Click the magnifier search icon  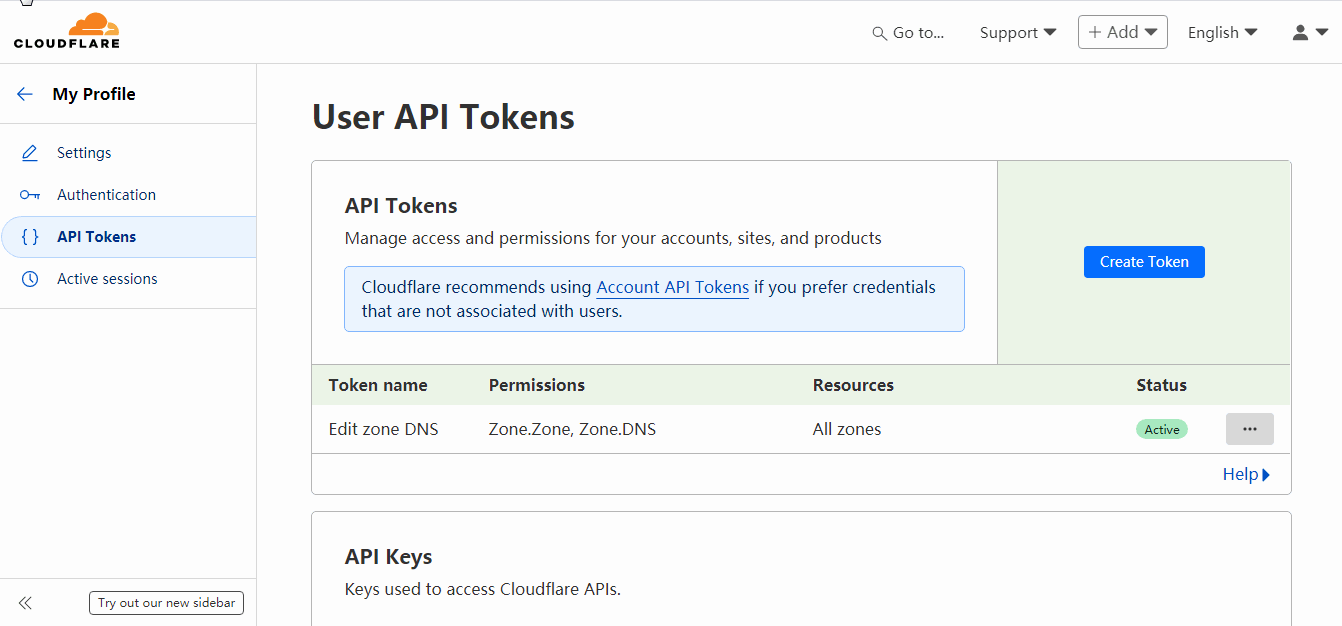click(880, 33)
